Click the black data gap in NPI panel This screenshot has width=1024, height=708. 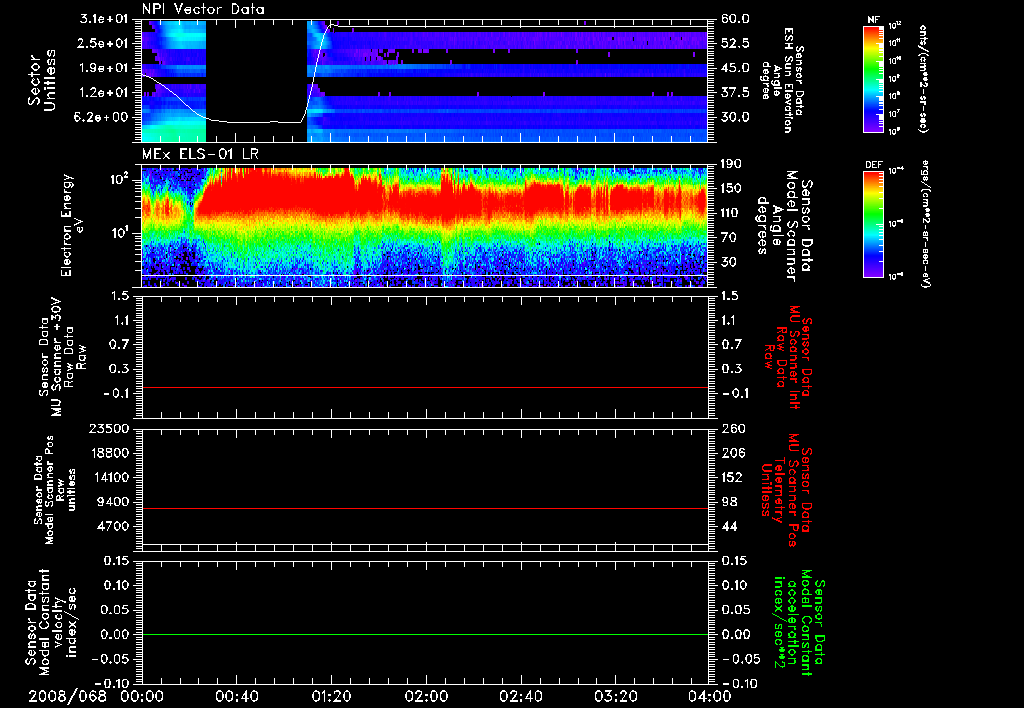256,70
